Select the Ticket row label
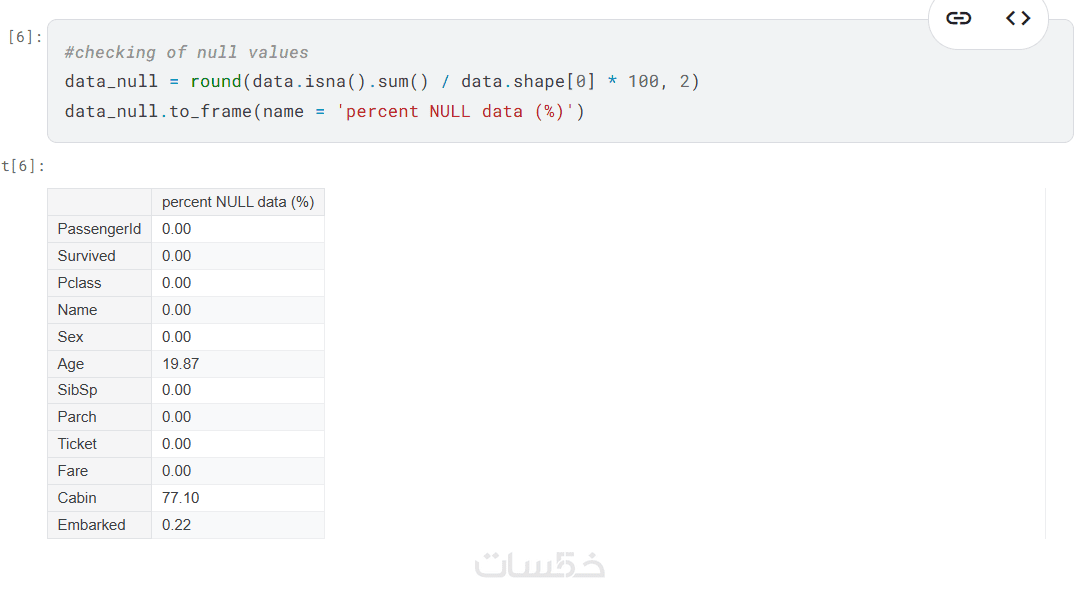 tap(77, 444)
